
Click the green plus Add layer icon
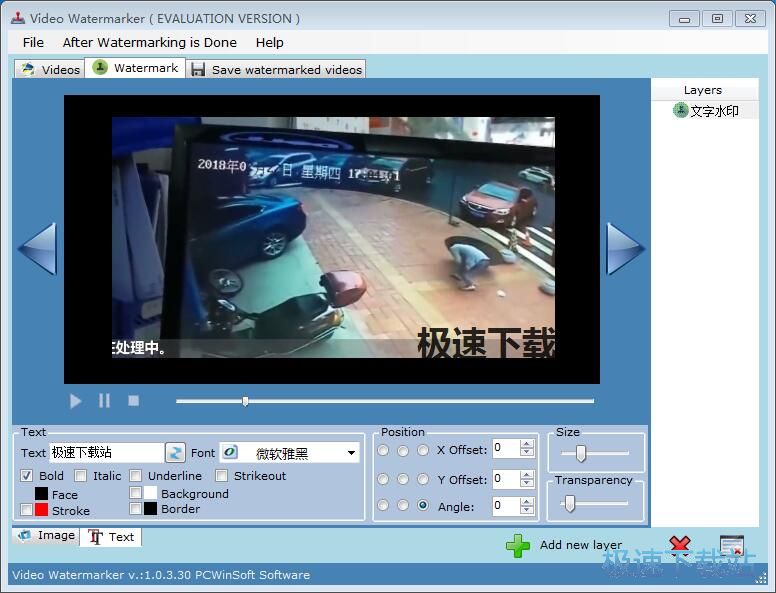[518, 545]
